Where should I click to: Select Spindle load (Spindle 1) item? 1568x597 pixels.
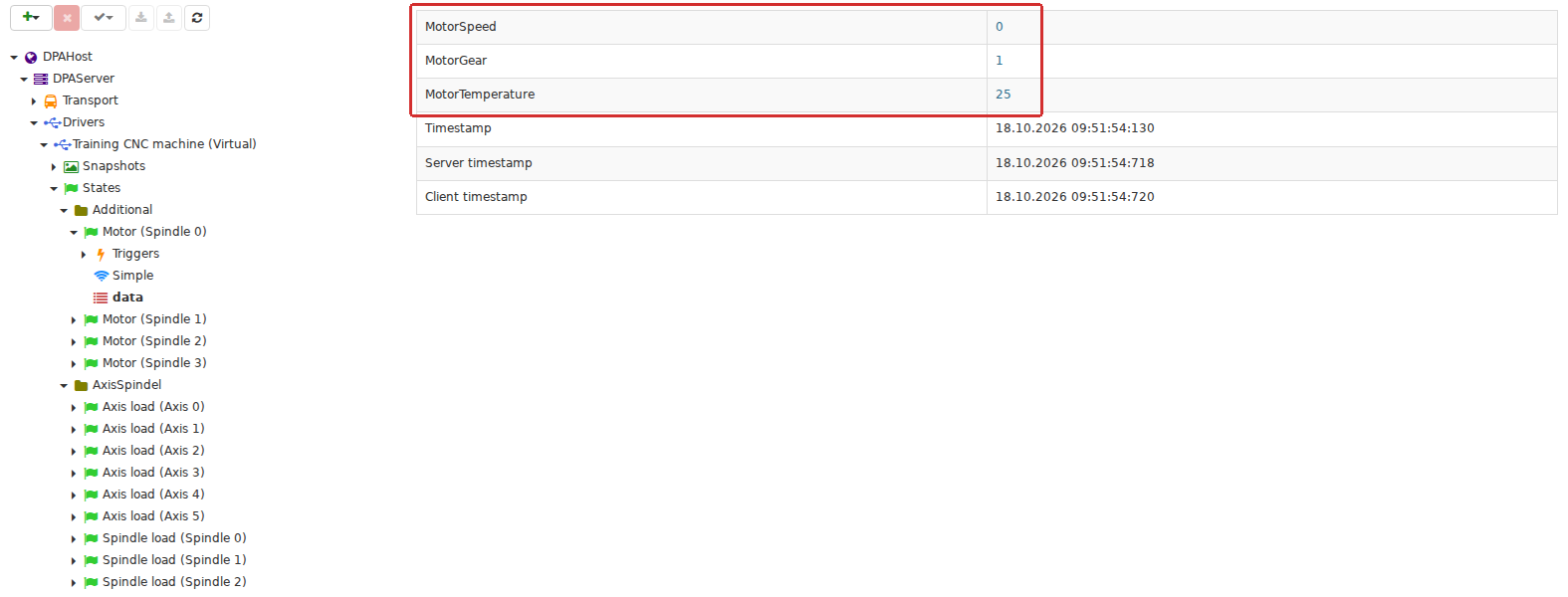pos(174,560)
